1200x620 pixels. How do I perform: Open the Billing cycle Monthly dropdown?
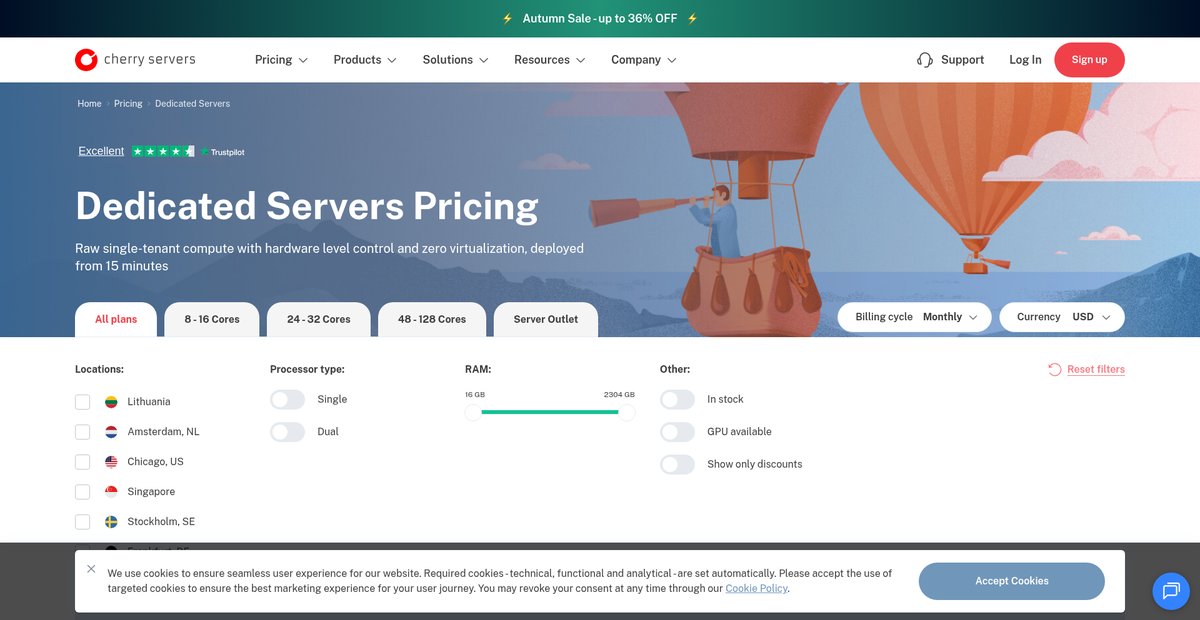coord(915,317)
